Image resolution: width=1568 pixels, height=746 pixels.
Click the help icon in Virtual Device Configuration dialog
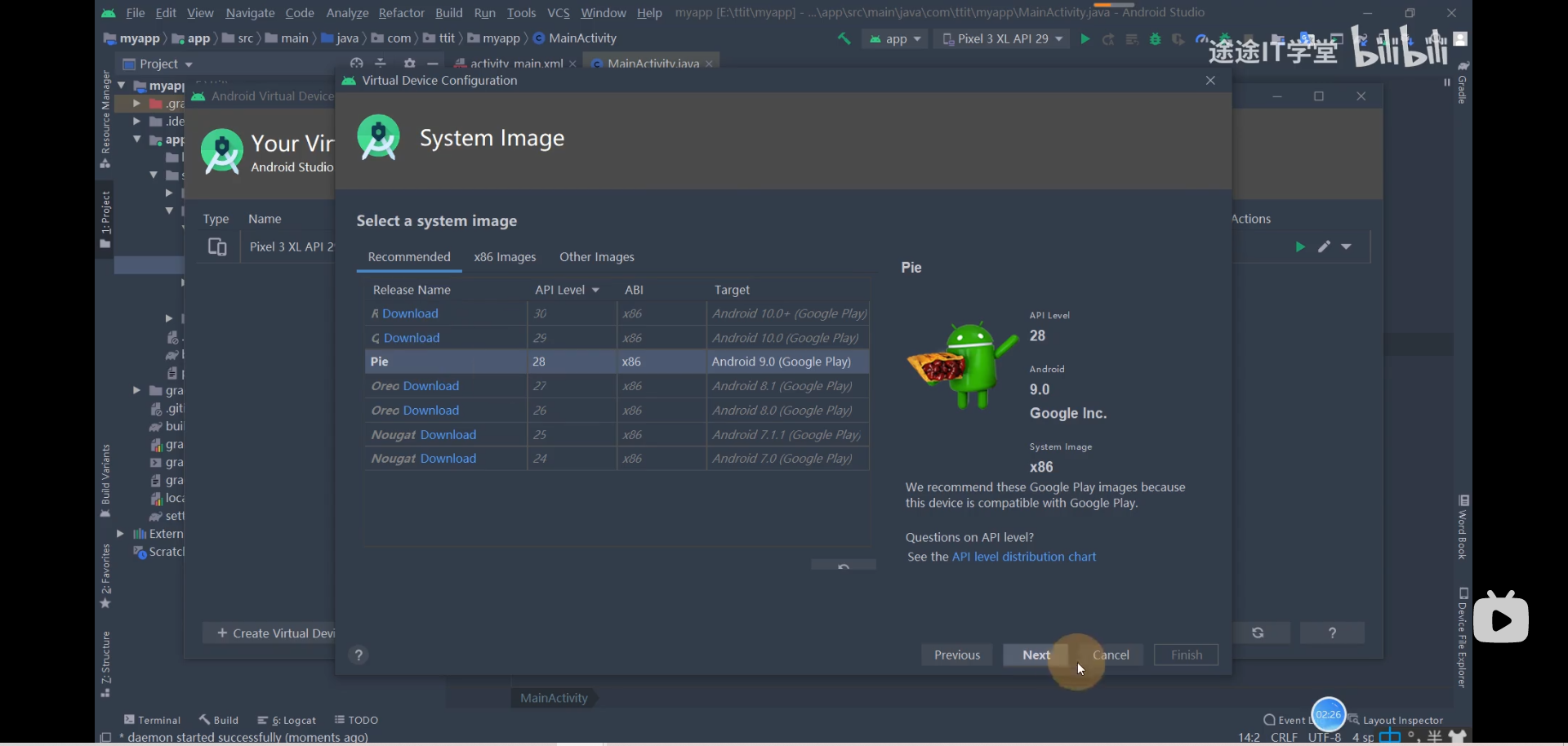click(359, 655)
